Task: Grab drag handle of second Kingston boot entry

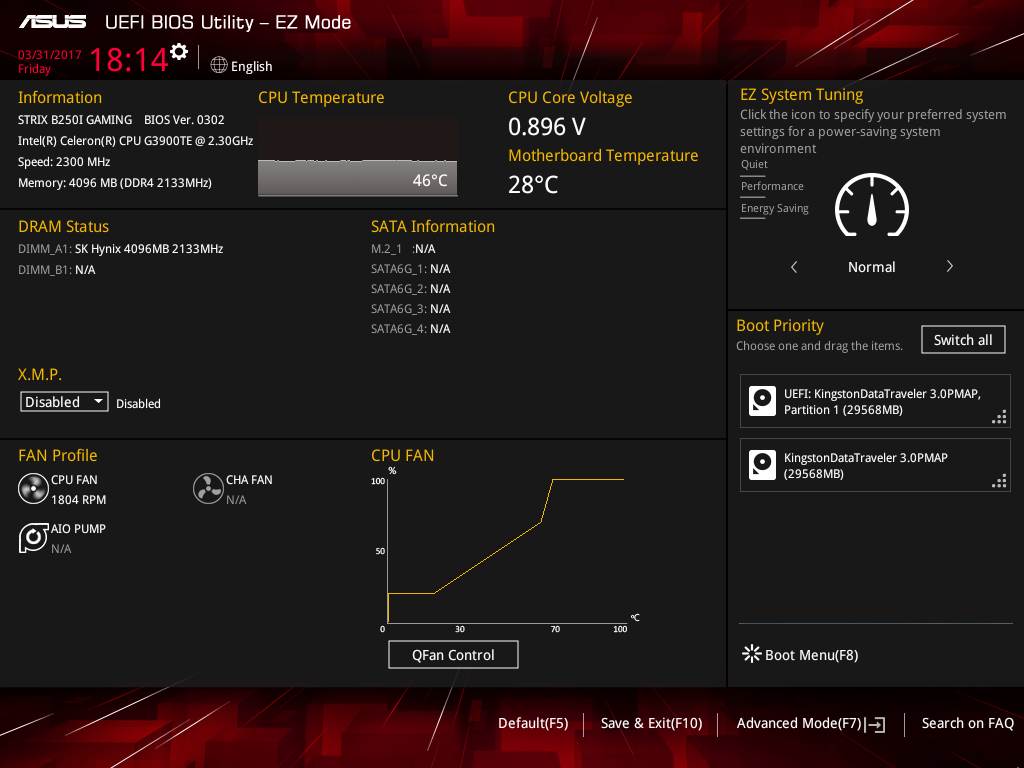Action: pos(999,481)
